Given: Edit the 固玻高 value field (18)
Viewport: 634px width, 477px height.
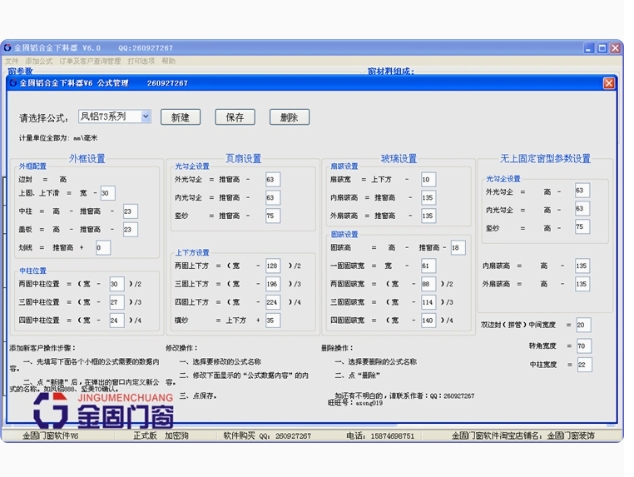Looking at the screenshot, I should pyautogui.click(x=458, y=247).
